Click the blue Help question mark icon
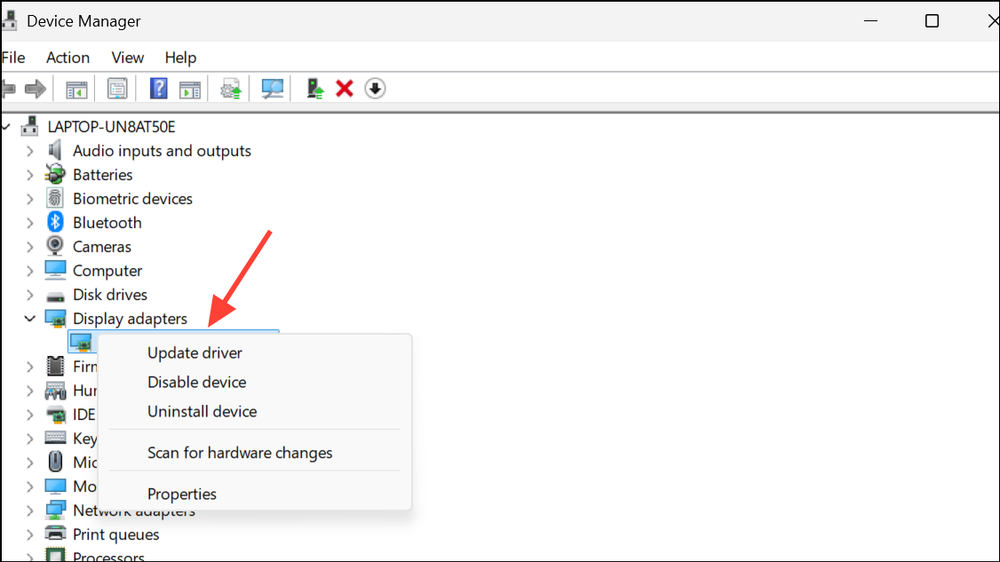Screen dimensions: 1000x562 point(158,89)
